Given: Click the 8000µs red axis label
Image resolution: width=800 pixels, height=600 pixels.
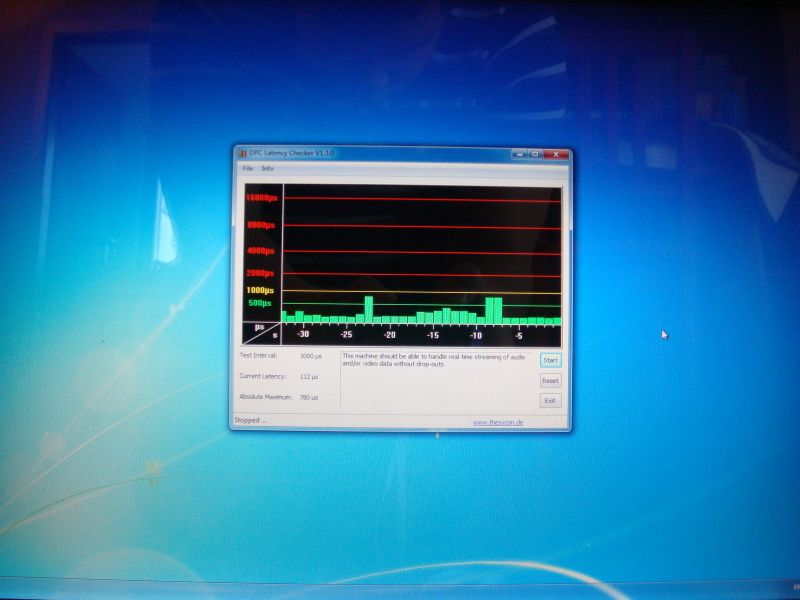Looking at the screenshot, I should coord(261,225).
